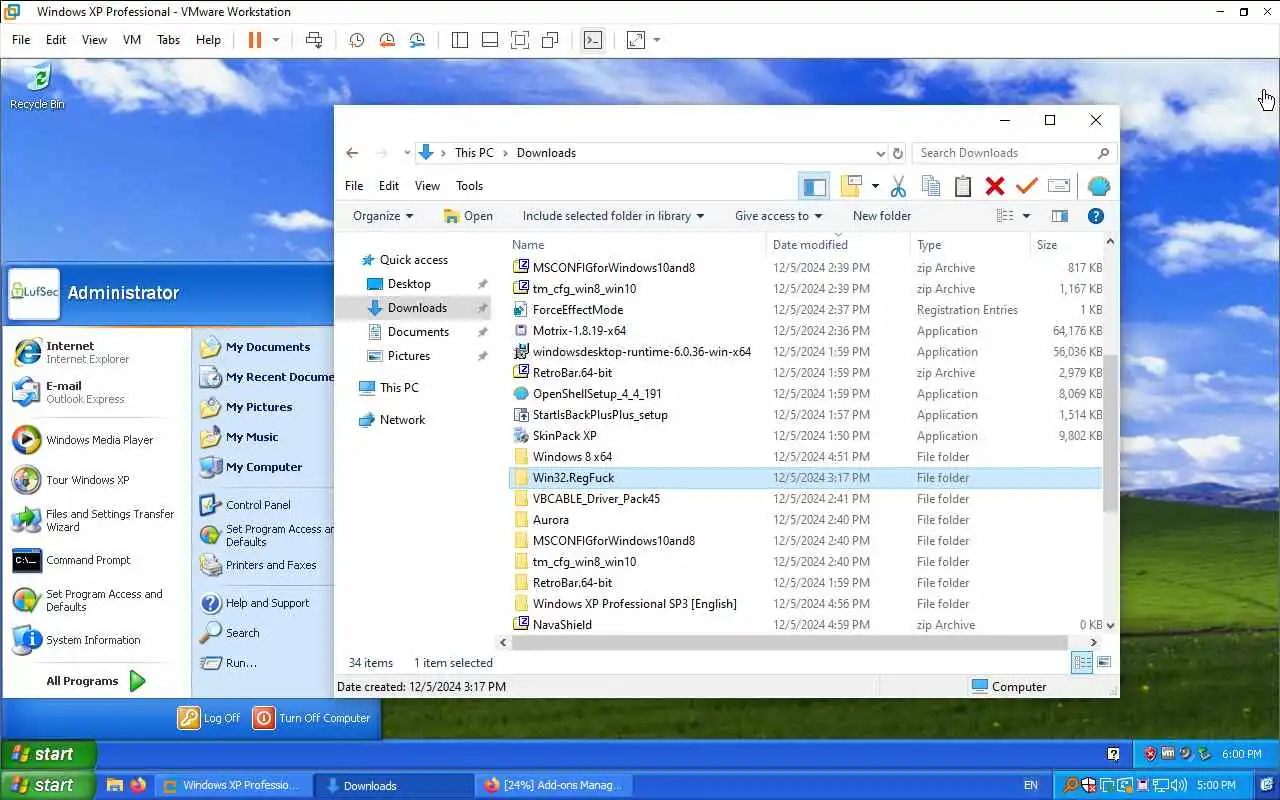
Task: Open Classic Explorer settings shell icon
Action: click(1098, 186)
